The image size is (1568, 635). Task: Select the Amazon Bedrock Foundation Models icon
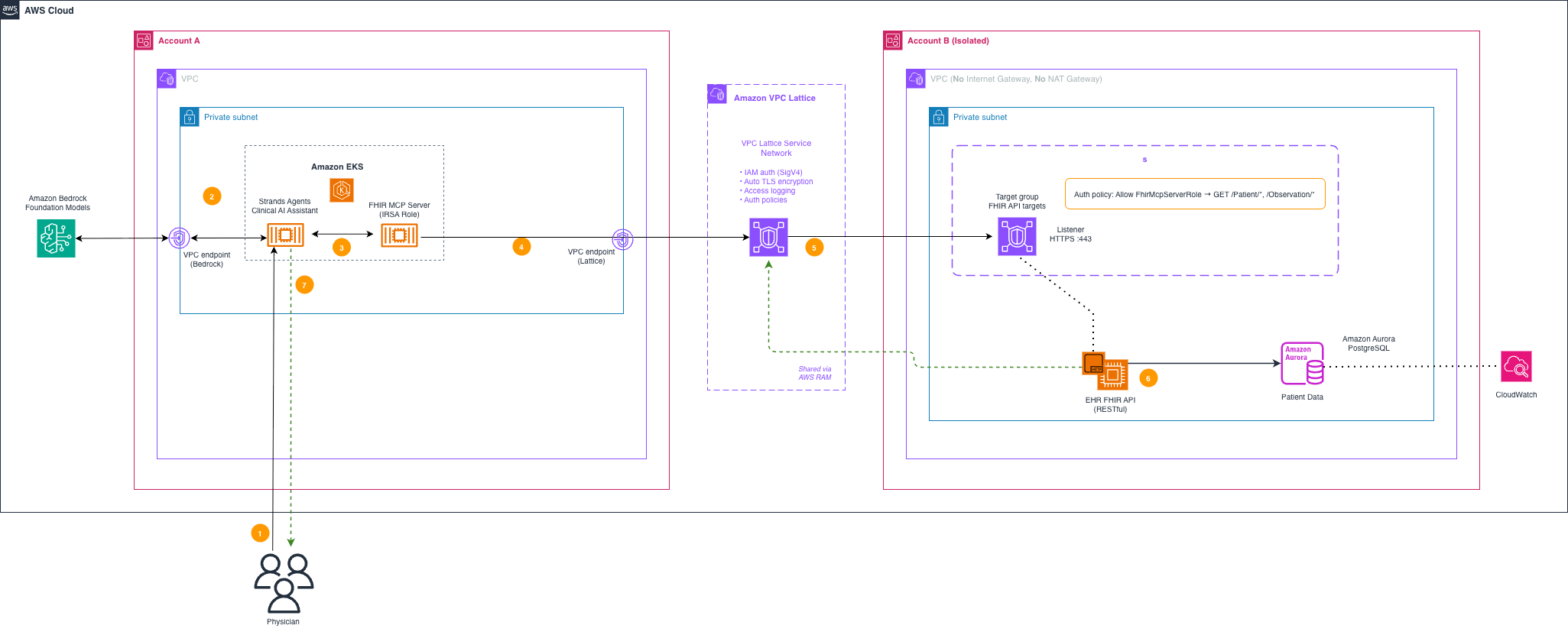(x=56, y=238)
